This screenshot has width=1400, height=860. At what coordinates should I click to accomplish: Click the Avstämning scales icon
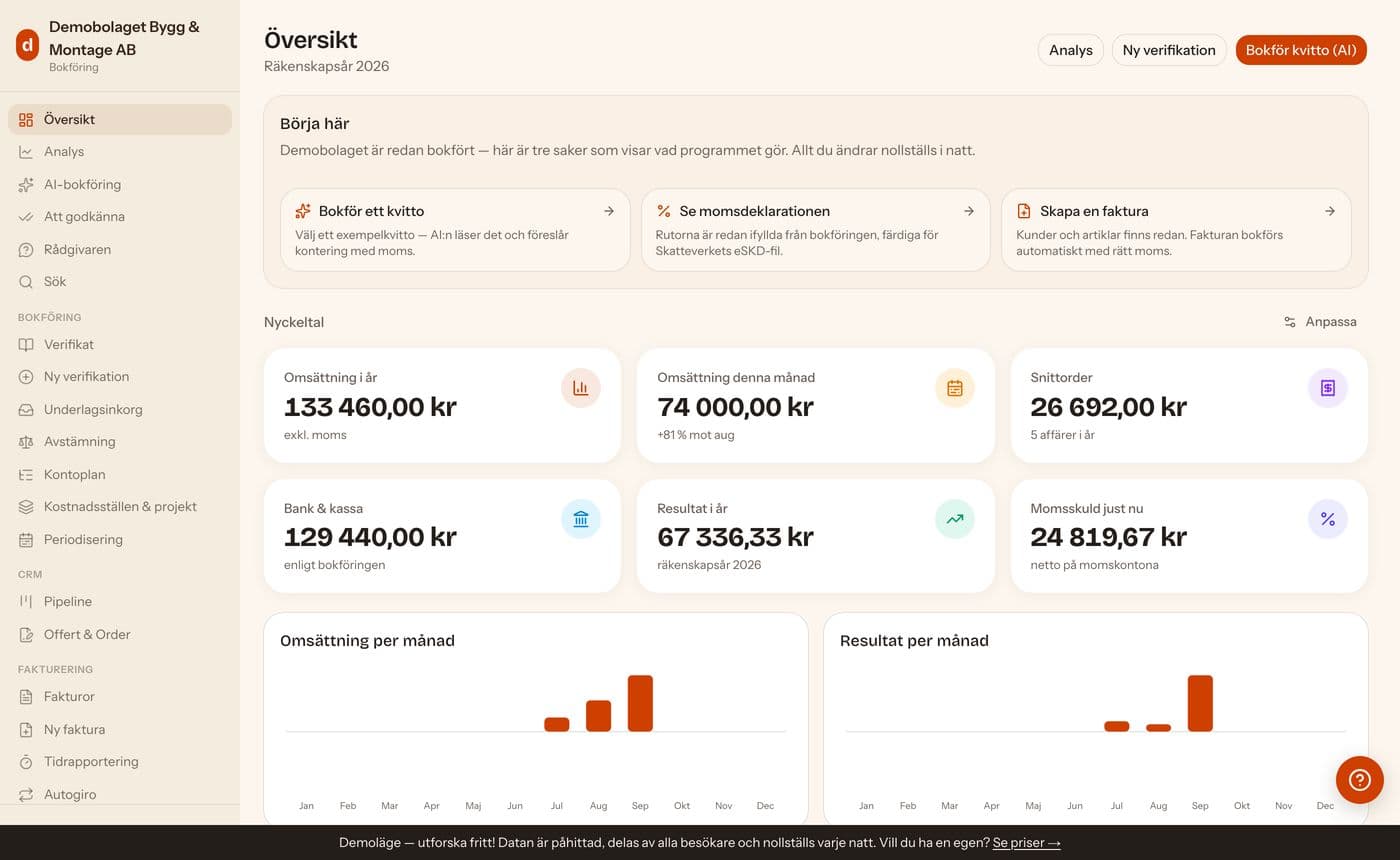tap(26, 442)
